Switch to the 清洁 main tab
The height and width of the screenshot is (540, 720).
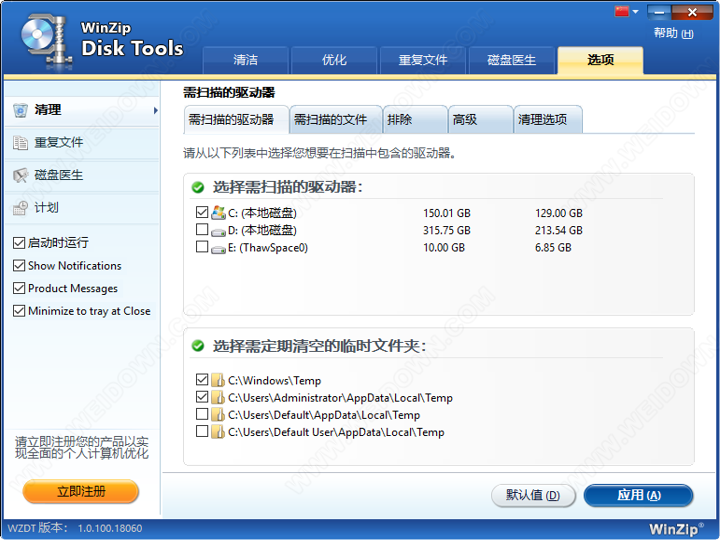coord(245,60)
